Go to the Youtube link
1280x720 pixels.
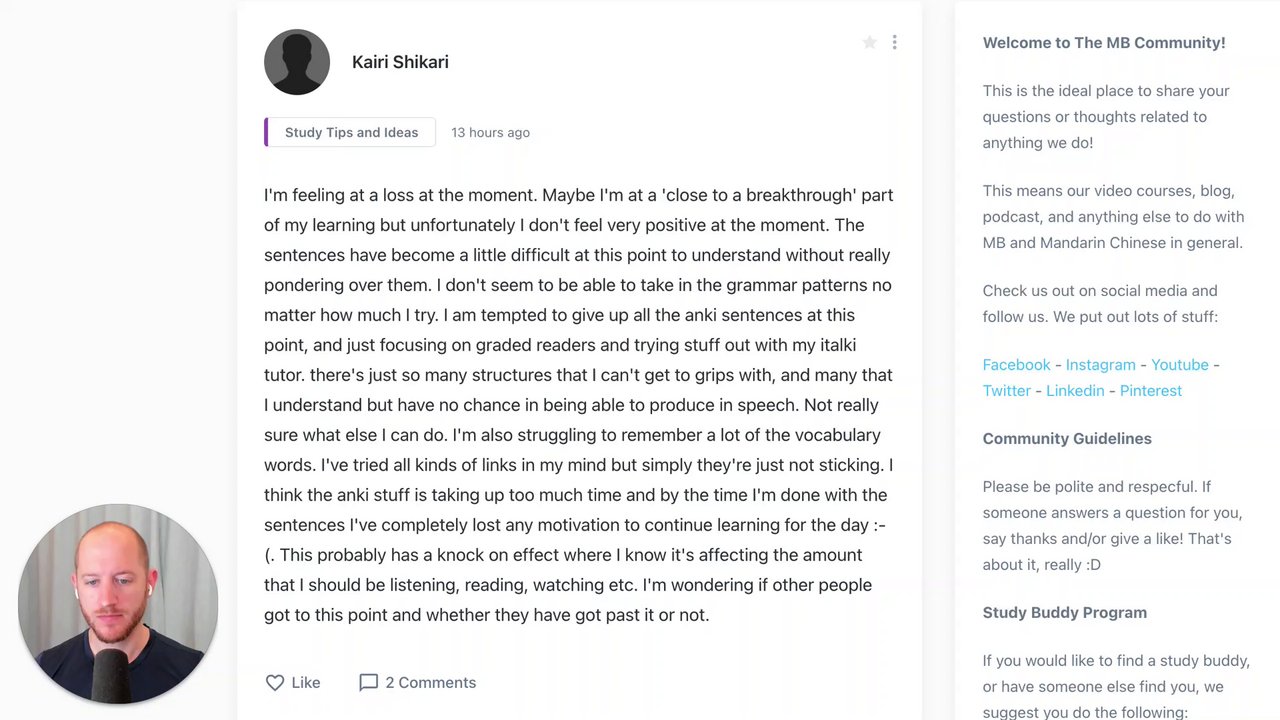coord(1179,365)
